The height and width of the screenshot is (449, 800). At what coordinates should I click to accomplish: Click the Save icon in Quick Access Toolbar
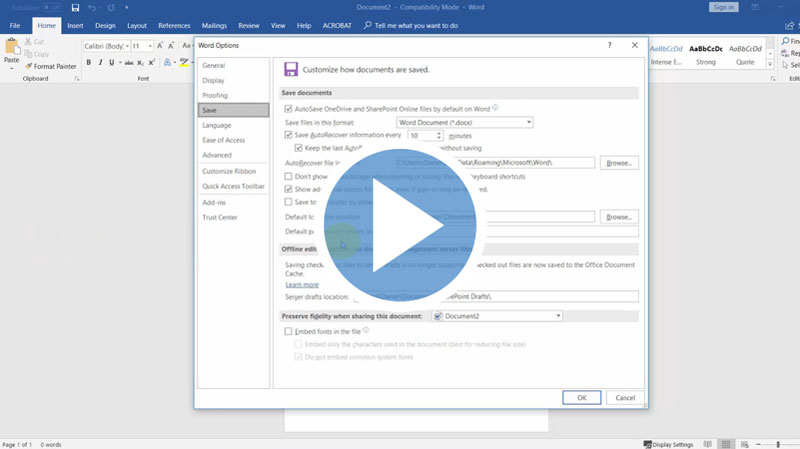point(75,7)
